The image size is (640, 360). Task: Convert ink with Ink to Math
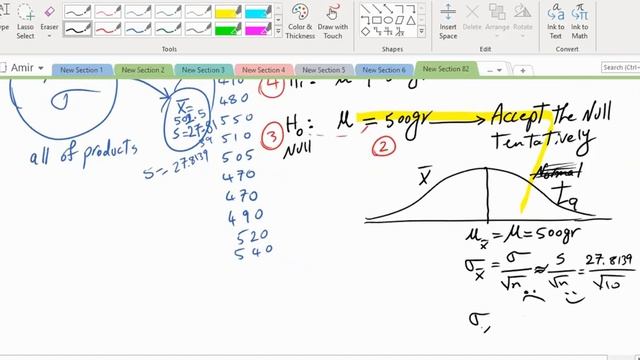tap(579, 21)
